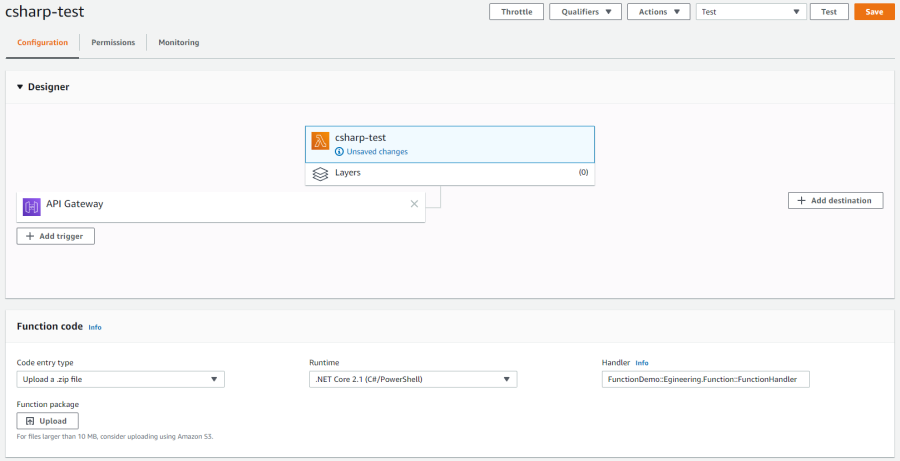900x461 pixels.
Task: Click the Layers stack icon
Action: 320,173
